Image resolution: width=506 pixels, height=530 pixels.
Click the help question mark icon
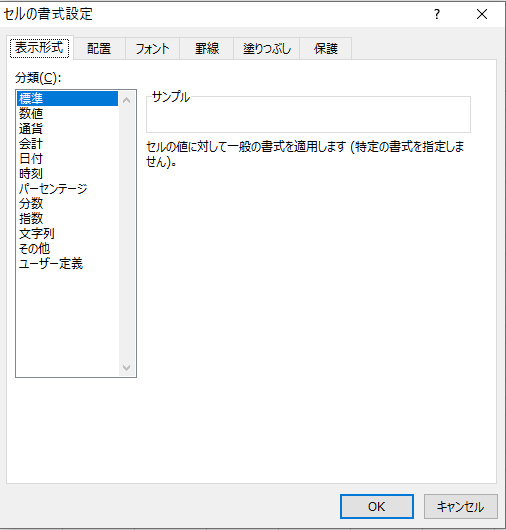(437, 14)
